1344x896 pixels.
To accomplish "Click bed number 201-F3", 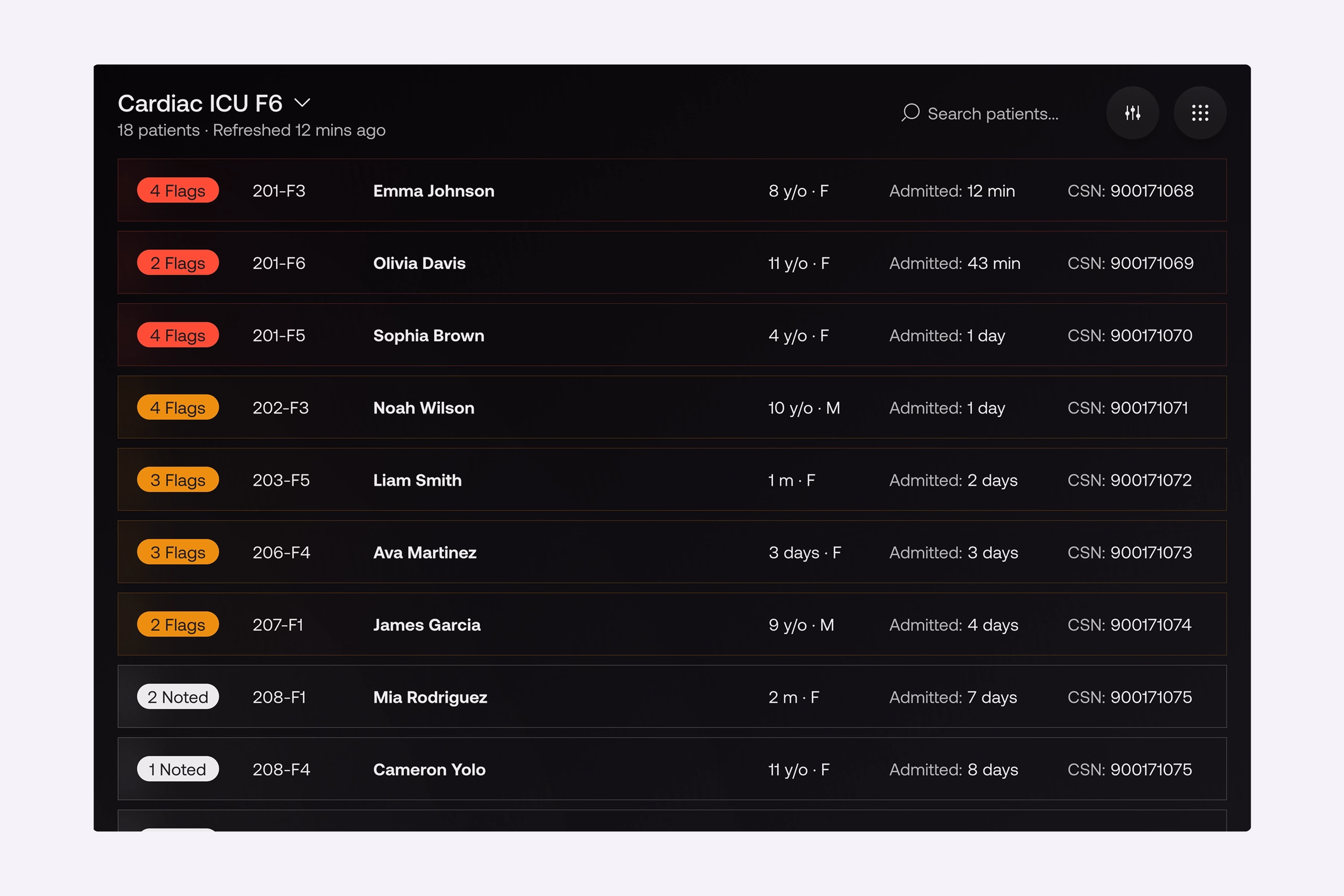I will [x=279, y=191].
